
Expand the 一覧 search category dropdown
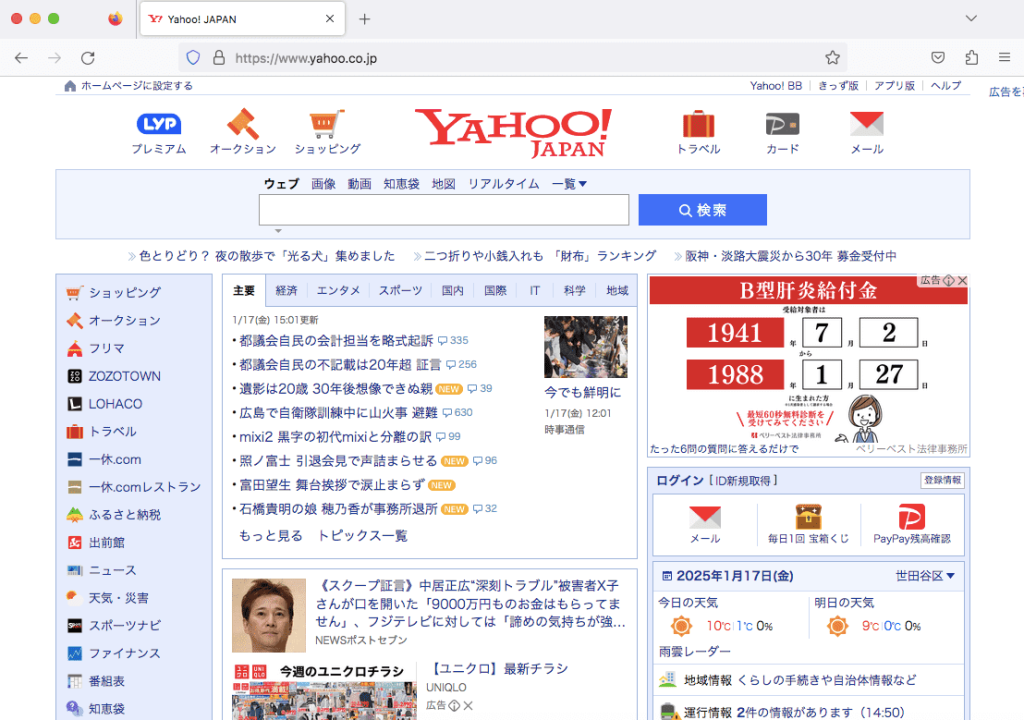(569, 184)
